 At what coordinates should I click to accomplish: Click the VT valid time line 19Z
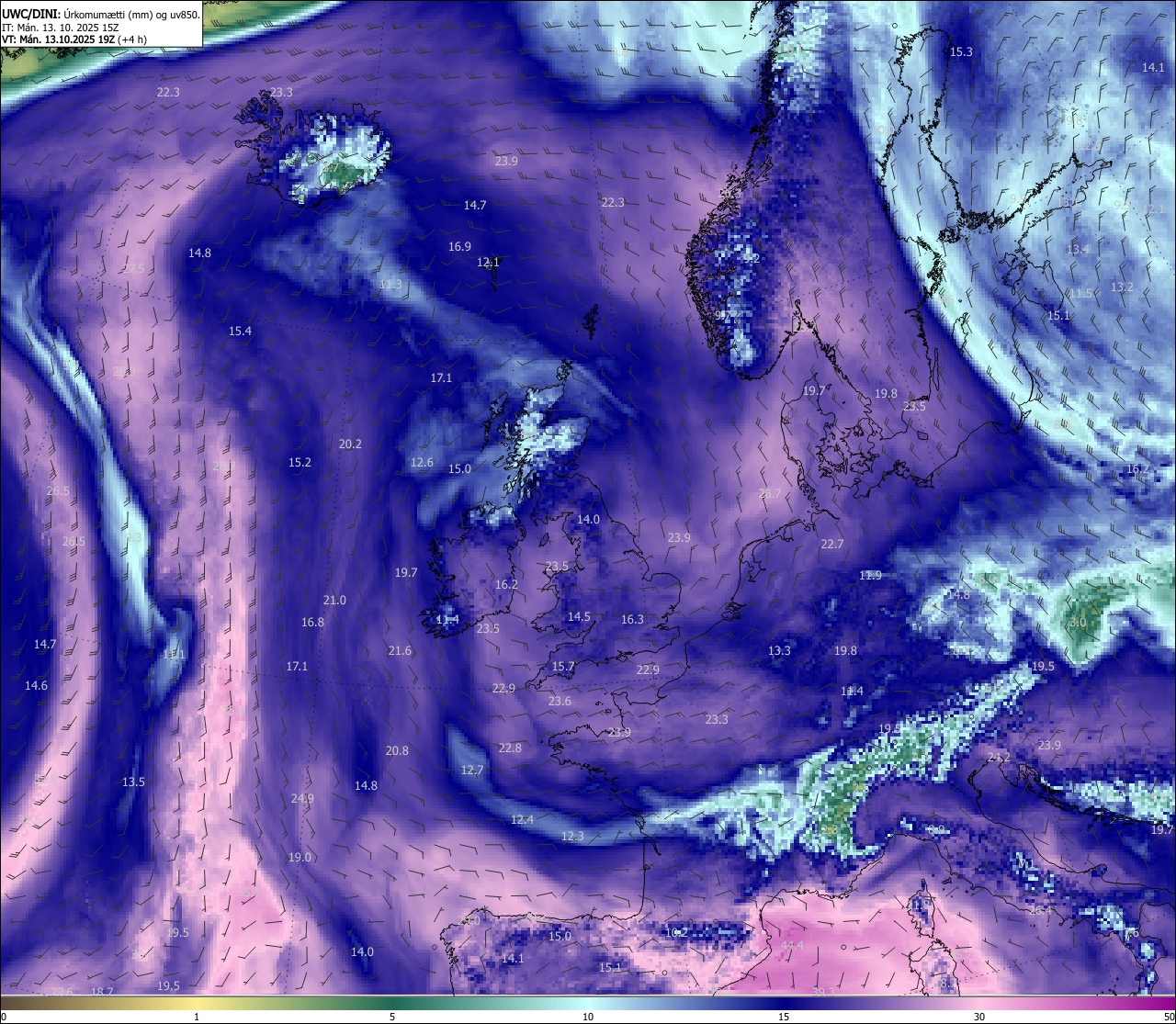click(74, 39)
